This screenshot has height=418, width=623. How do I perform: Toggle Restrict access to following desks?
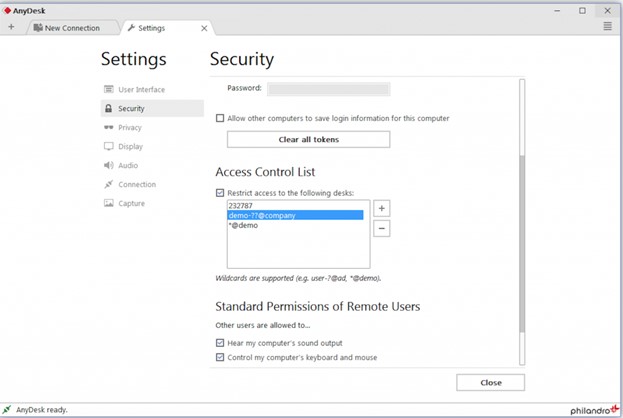220,193
